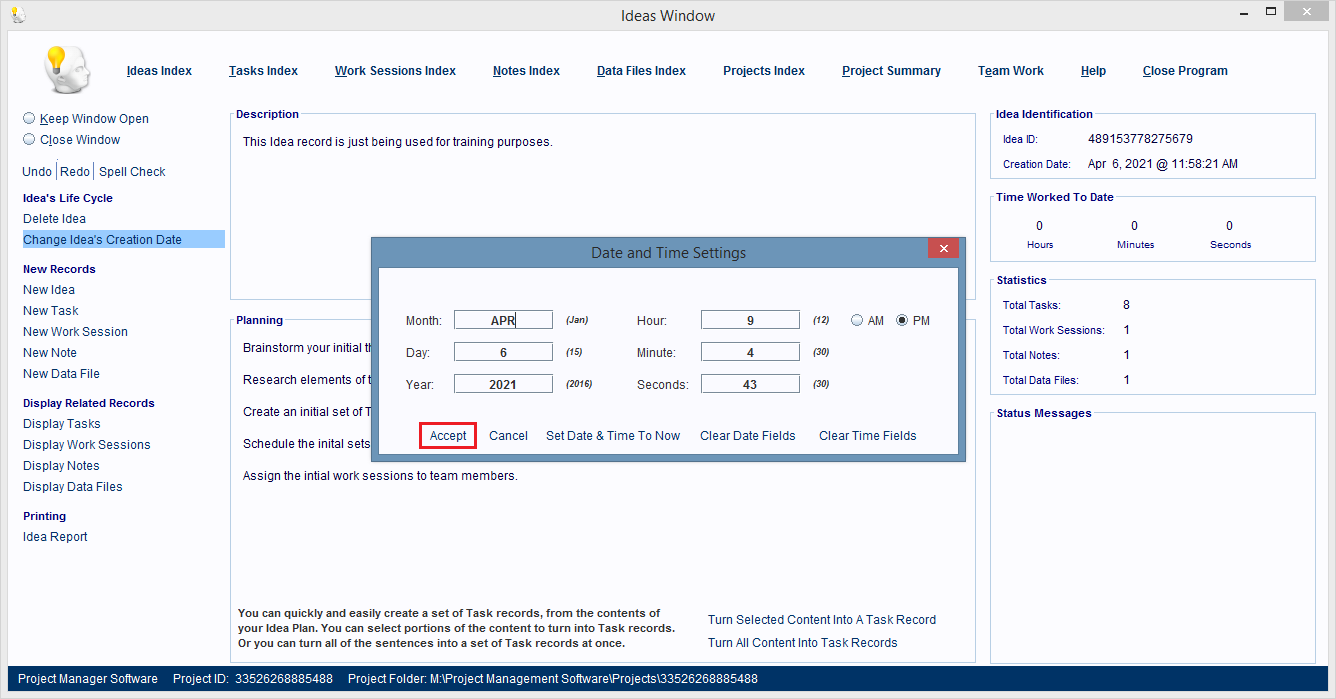This screenshot has height=699, width=1336.
Task: Click the Redo link
Action: point(75,171)
